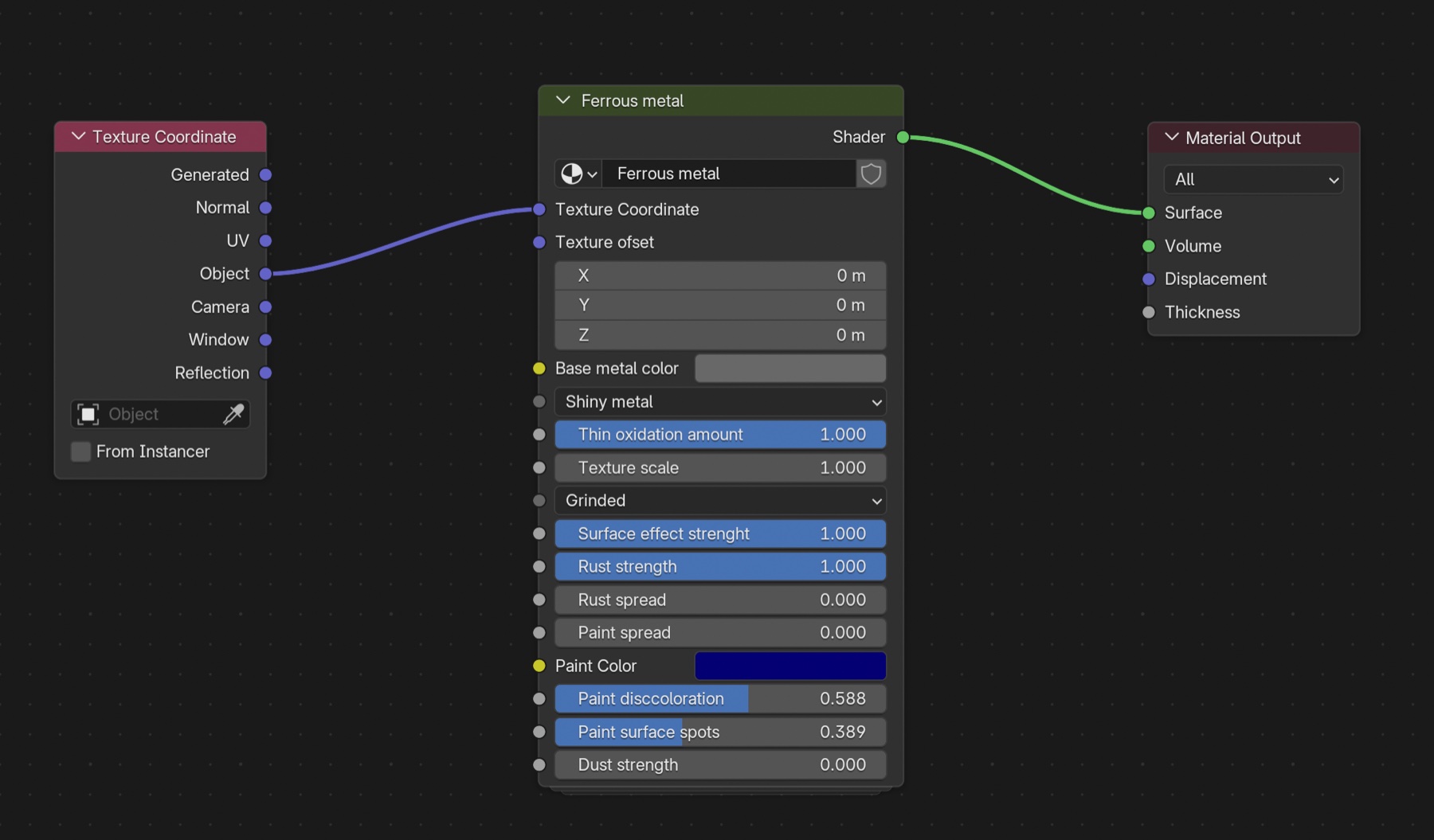This screenshot has height=840, width=1434.
Task: Click the Object field's object icon
Action: click(x=88, y=414)
